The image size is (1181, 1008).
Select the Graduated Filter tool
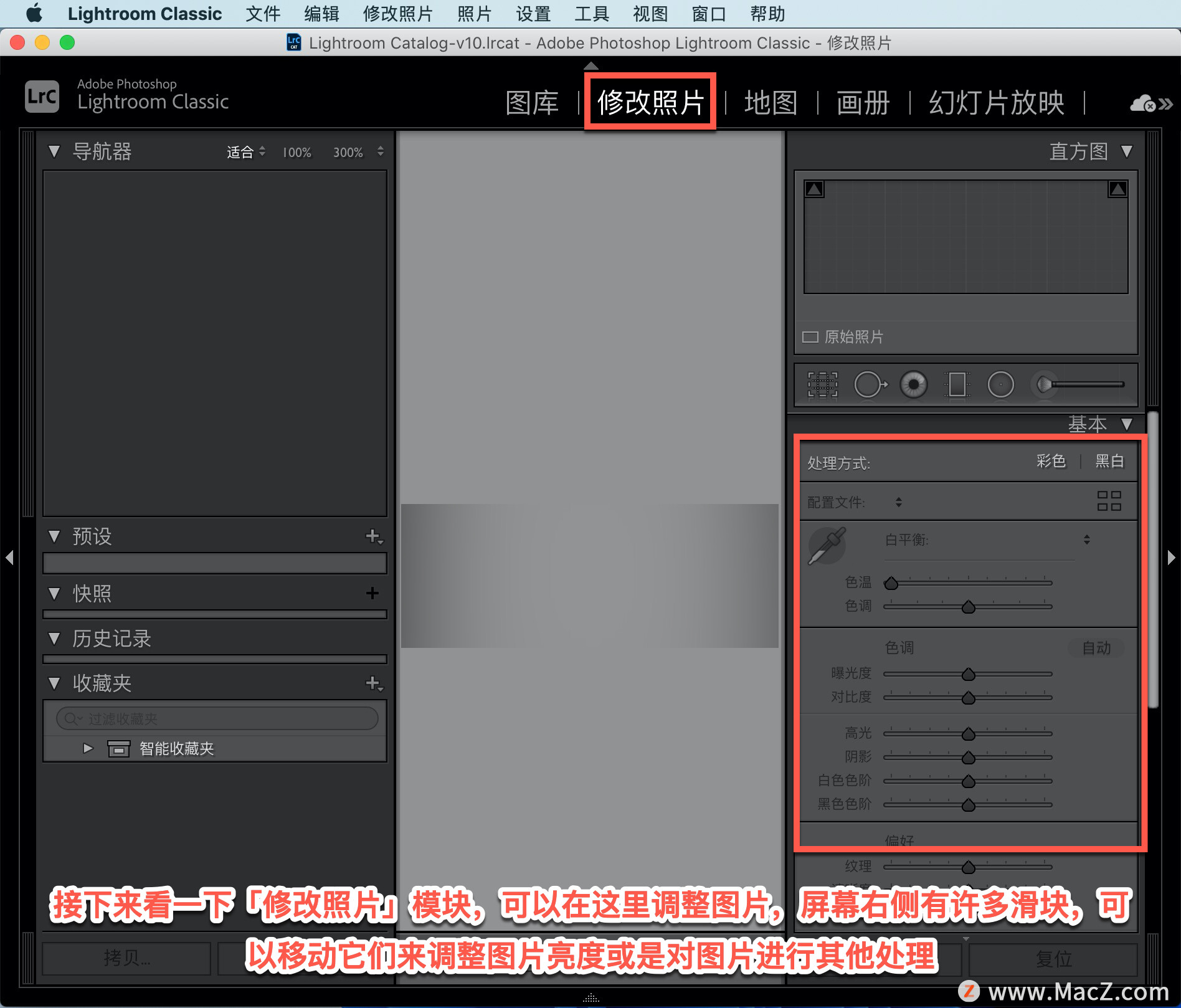click(957, 384)
